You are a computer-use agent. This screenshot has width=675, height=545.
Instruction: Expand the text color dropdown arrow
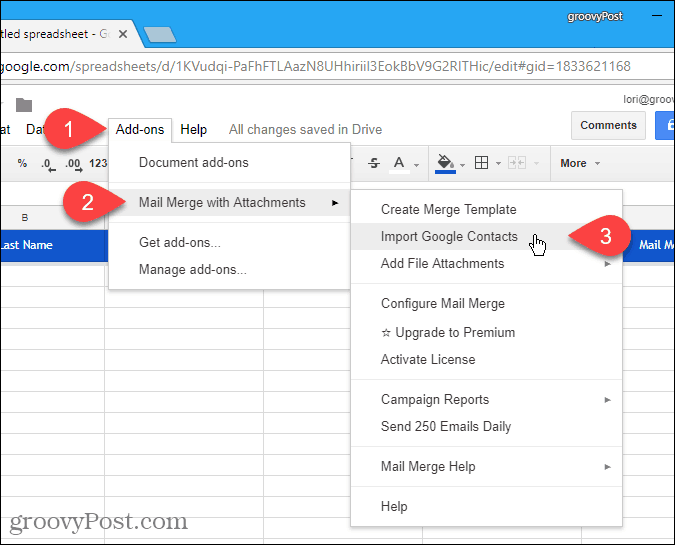point(416,165)
